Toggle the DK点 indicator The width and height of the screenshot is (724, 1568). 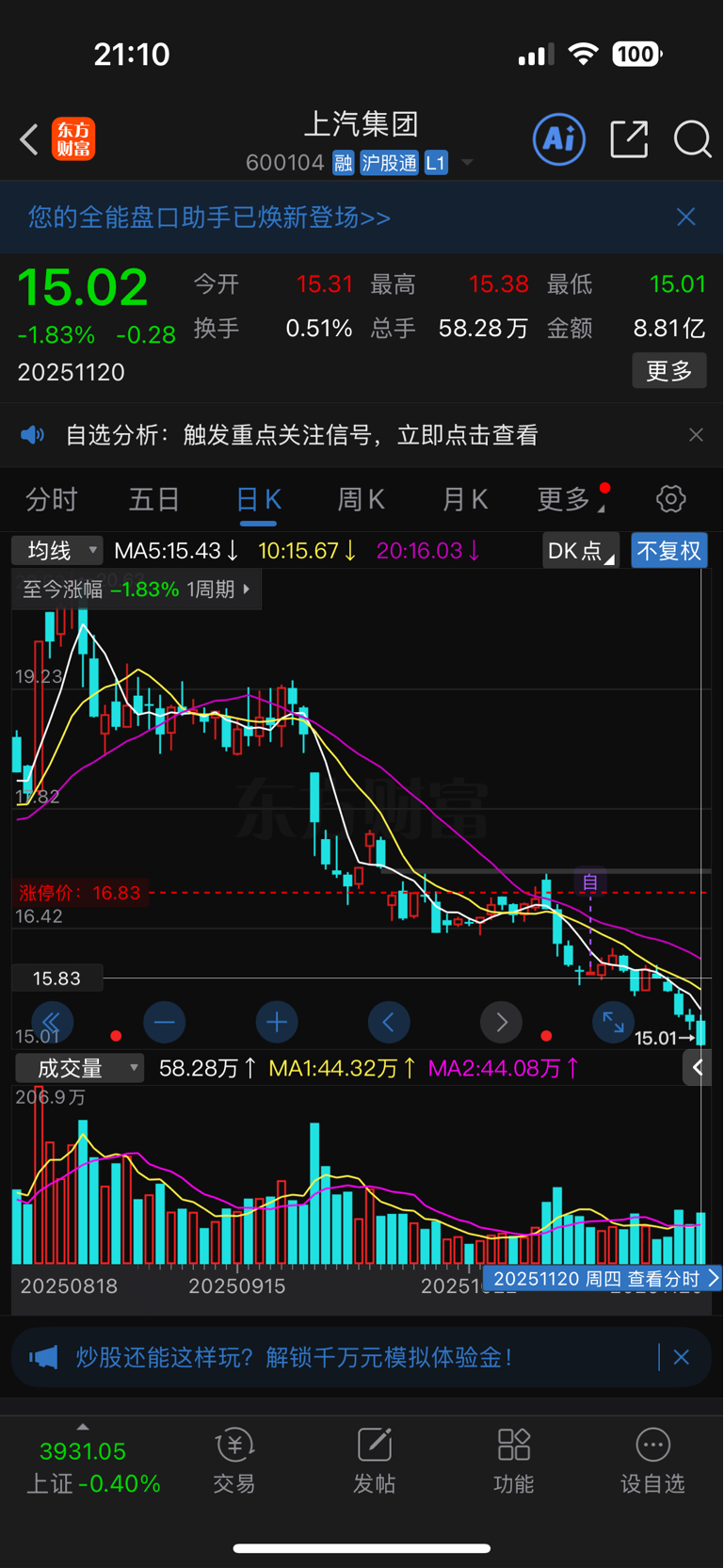click(x=581, y=551)
